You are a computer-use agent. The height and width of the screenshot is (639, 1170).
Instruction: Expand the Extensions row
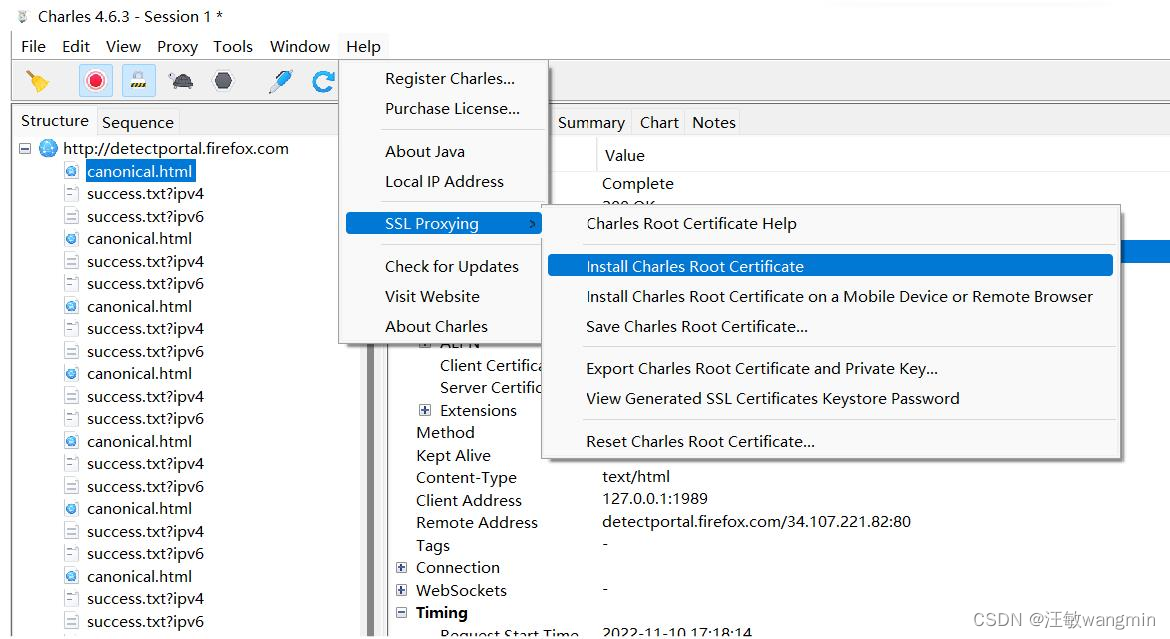(425, 410)
